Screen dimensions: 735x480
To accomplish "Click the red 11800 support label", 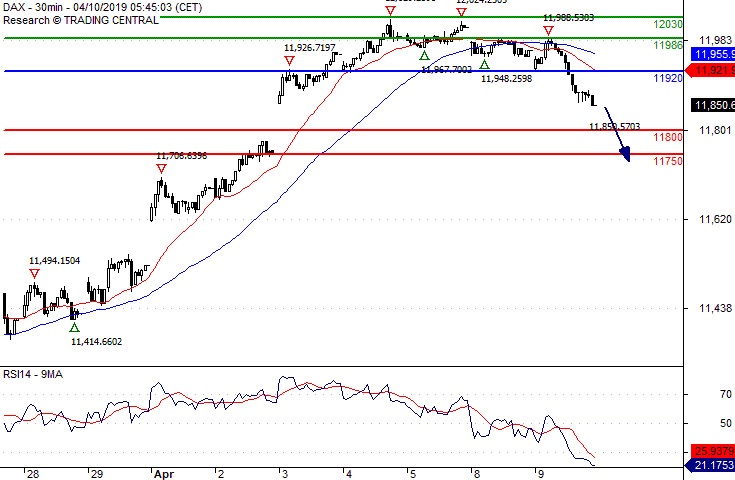I will (x=668, y=137).
